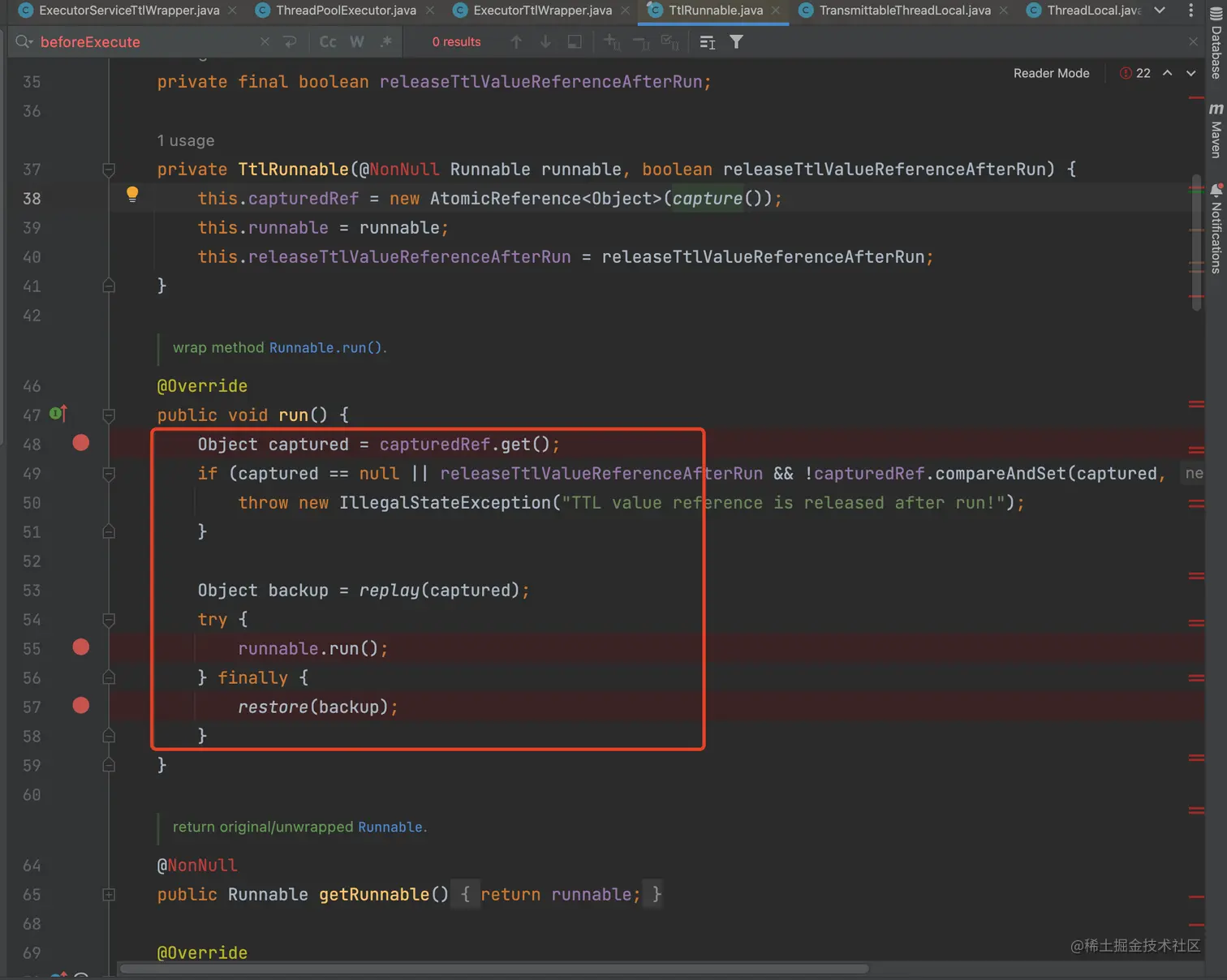This screenshot has width=1227, height=980.
Task: Close the find search bar
Action: 1193,42
